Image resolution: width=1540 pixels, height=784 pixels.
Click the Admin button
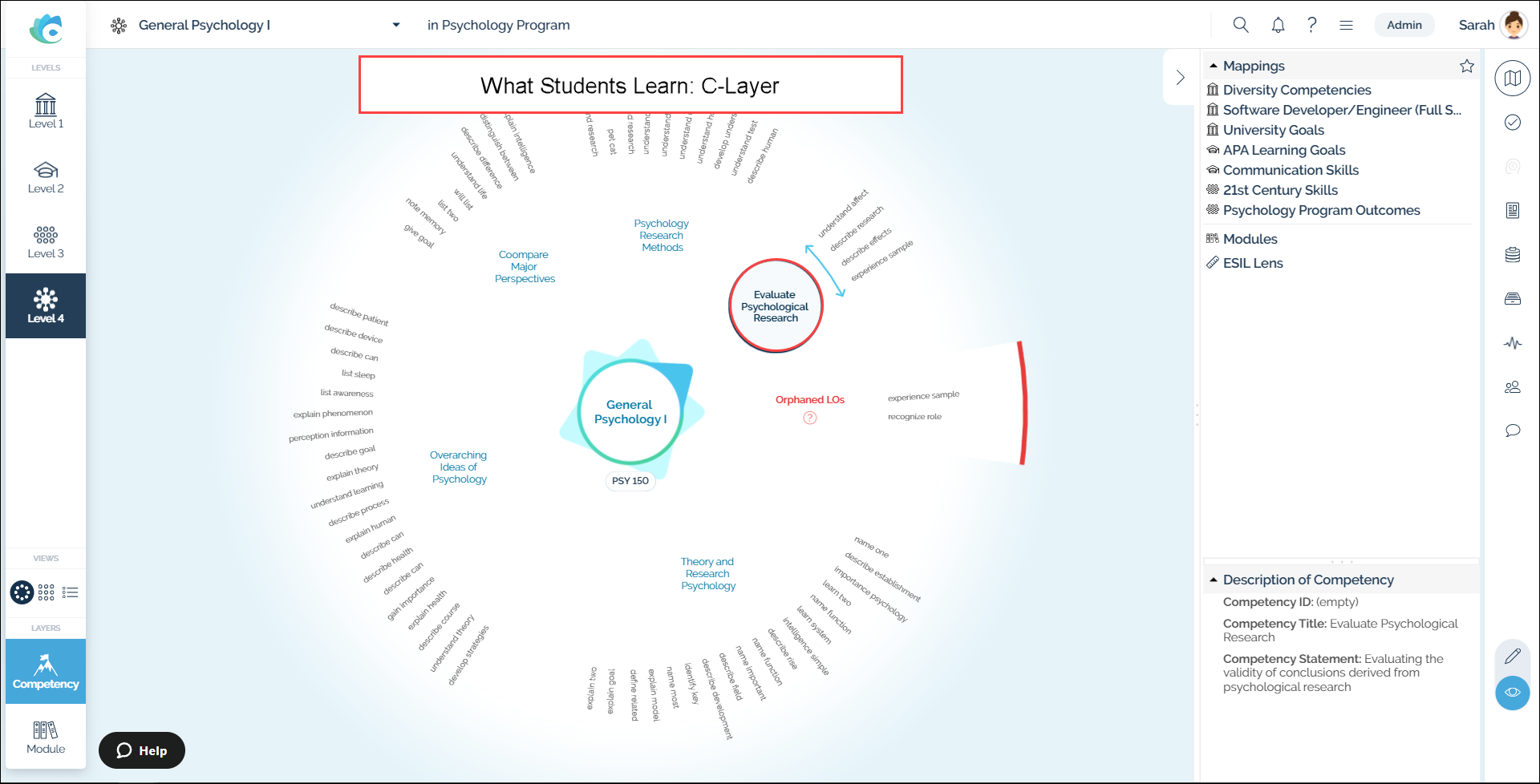pyautogui.click(x=1404, y=25)
